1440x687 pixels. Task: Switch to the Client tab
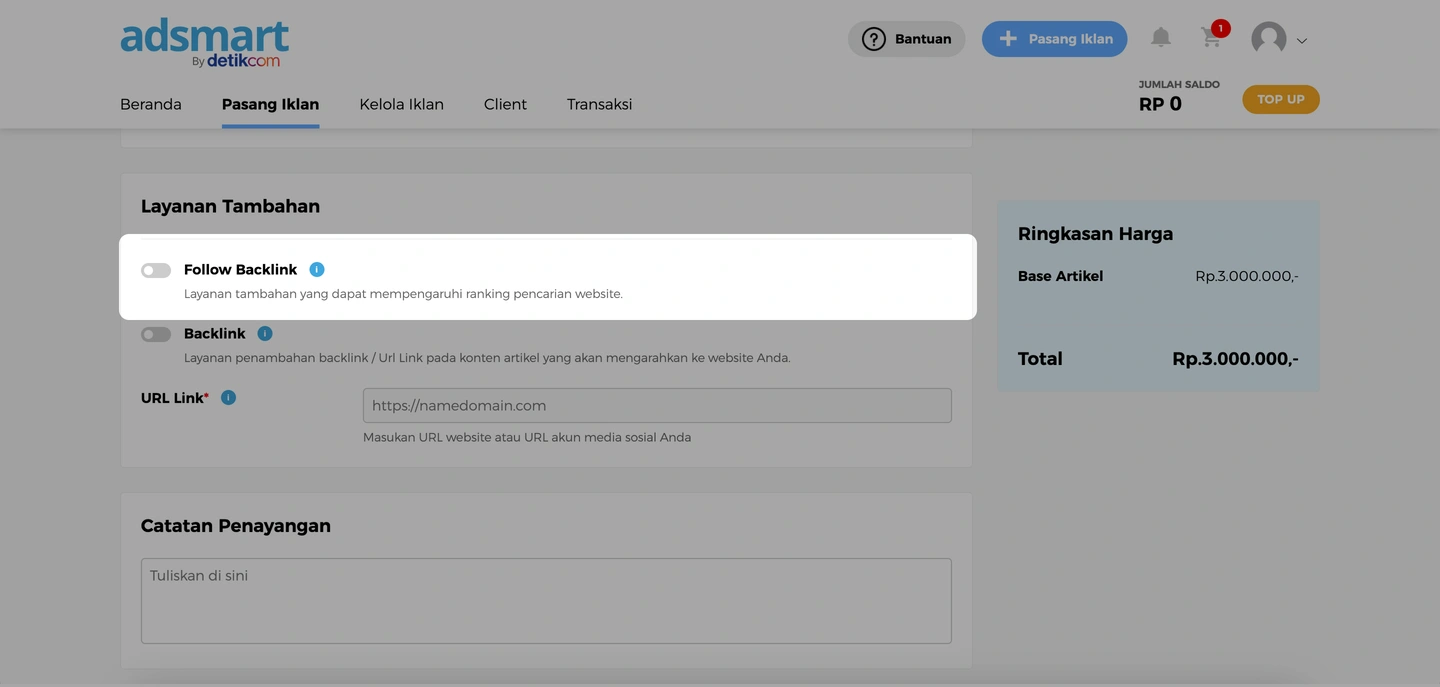tap(505, 104)
